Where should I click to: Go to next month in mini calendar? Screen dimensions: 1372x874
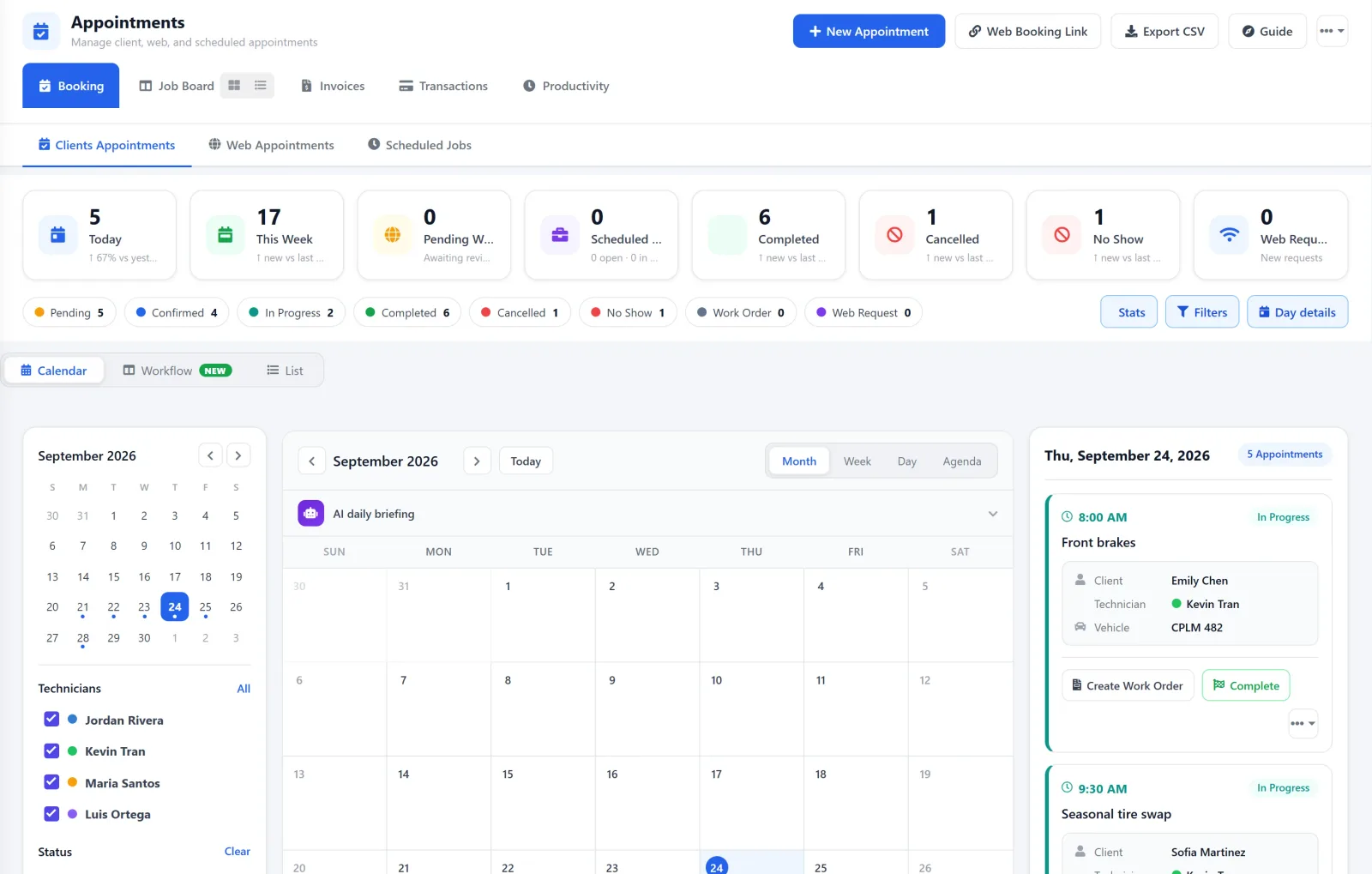coord(238,455)
